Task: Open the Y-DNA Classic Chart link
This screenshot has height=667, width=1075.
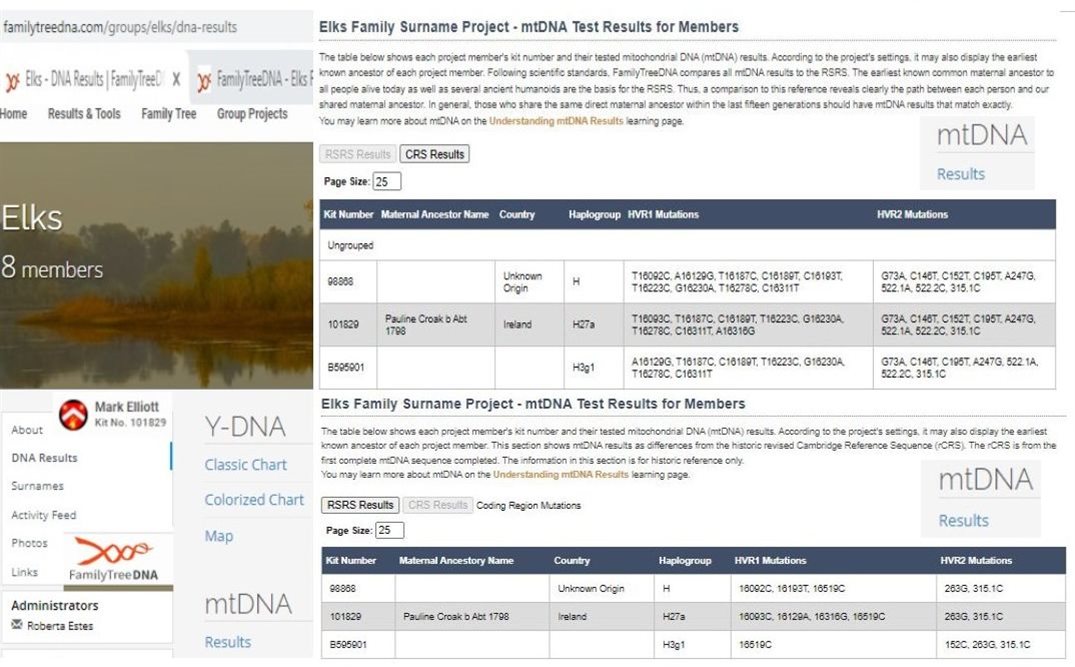Action: (x=245, y=465)
